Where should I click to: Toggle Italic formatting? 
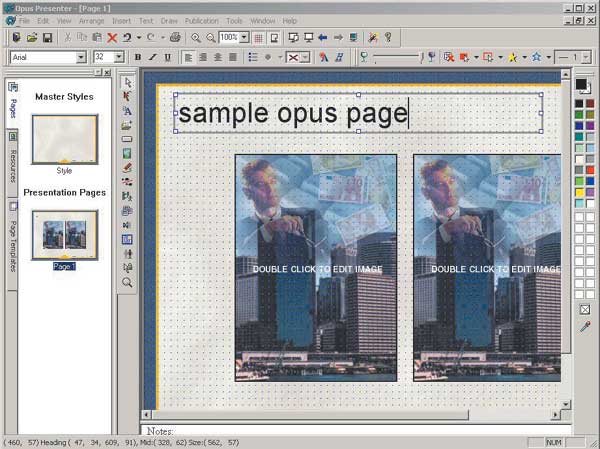coord(153,57)
